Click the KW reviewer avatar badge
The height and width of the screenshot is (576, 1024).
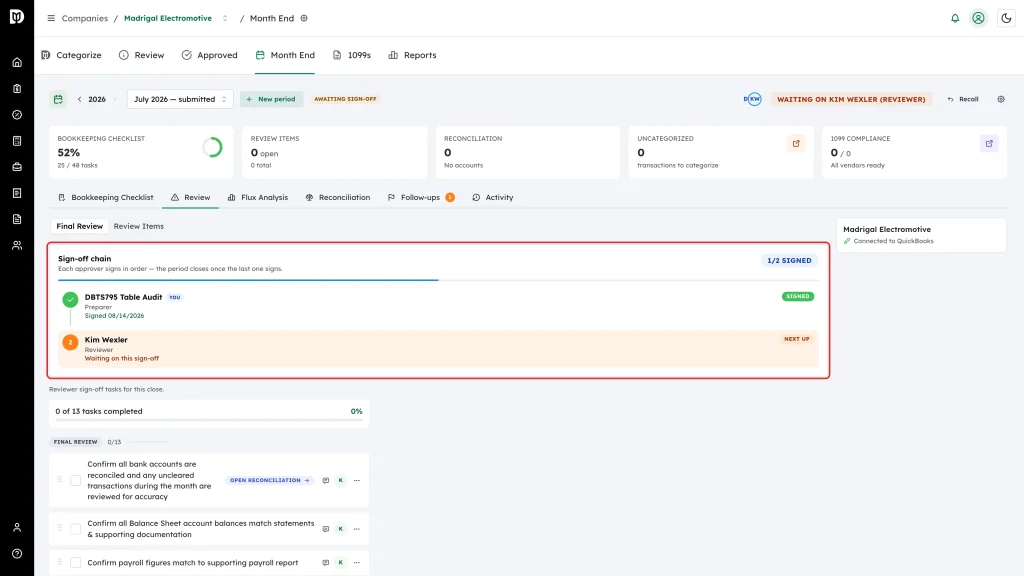[754, 99]
